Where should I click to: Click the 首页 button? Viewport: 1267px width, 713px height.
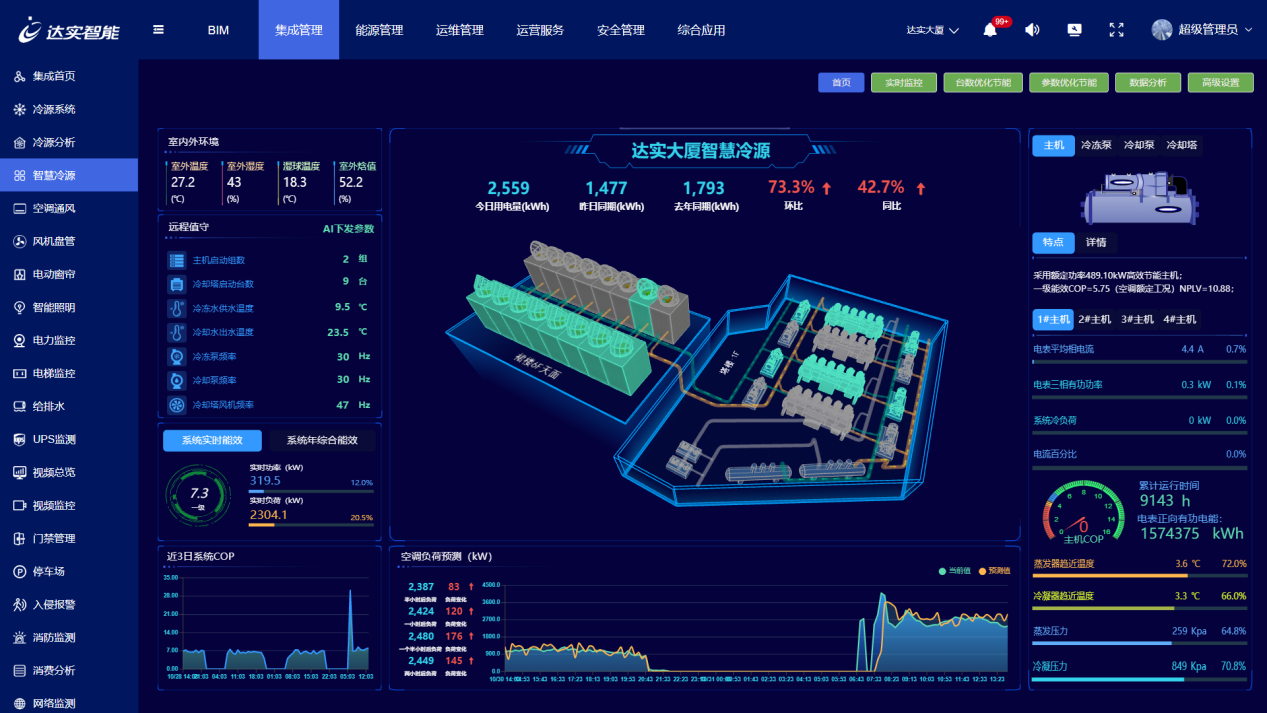click(x=841, y=83)
